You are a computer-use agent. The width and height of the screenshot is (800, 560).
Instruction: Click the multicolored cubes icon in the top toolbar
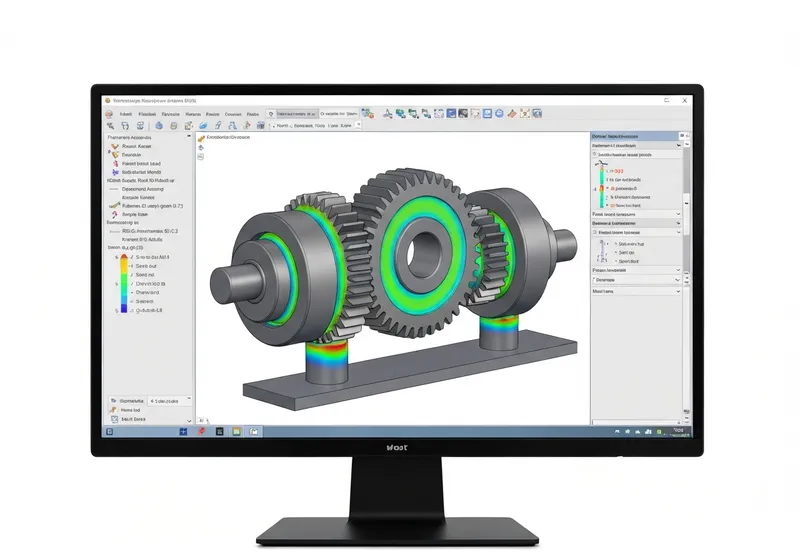(367, 114)
